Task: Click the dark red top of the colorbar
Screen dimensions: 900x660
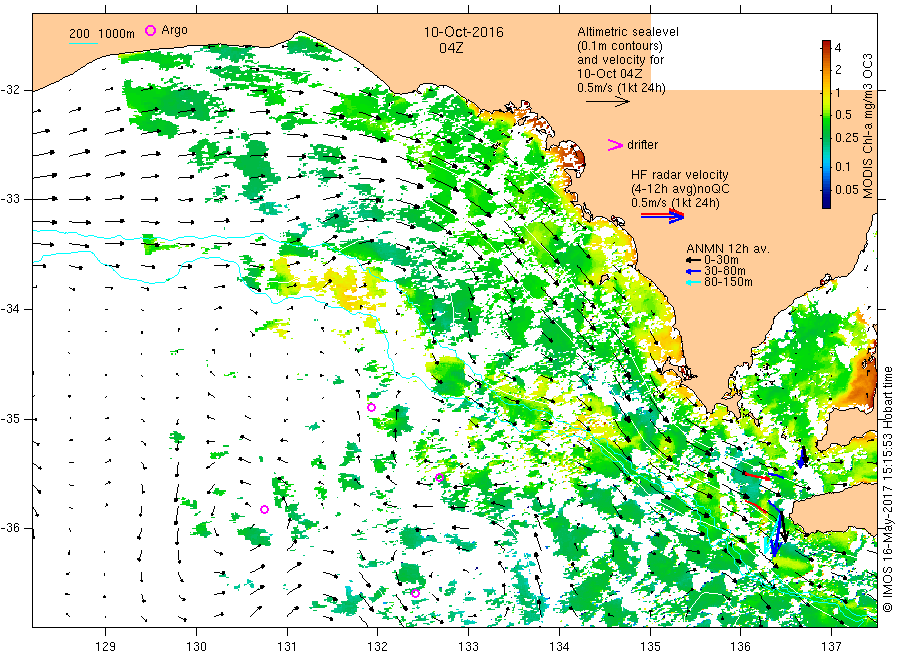Action: (x=826, y=45)
